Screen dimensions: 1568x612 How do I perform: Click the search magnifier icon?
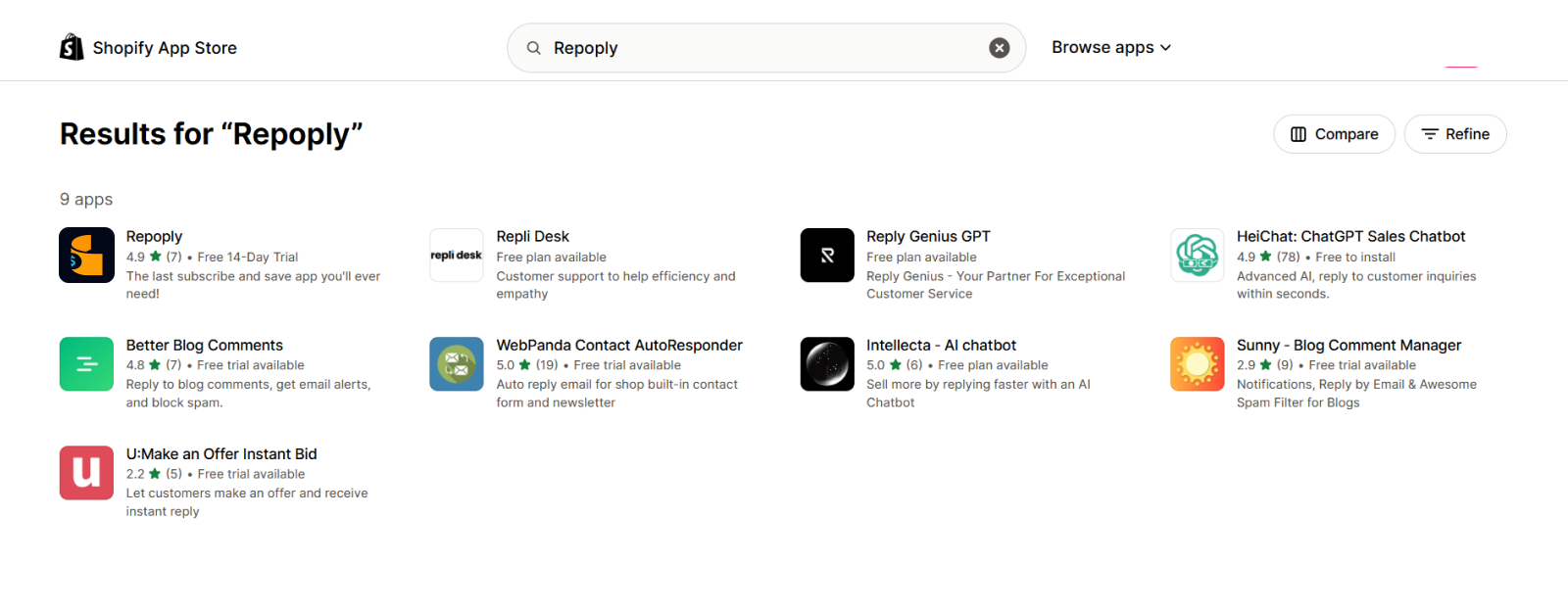coord(534,48)
